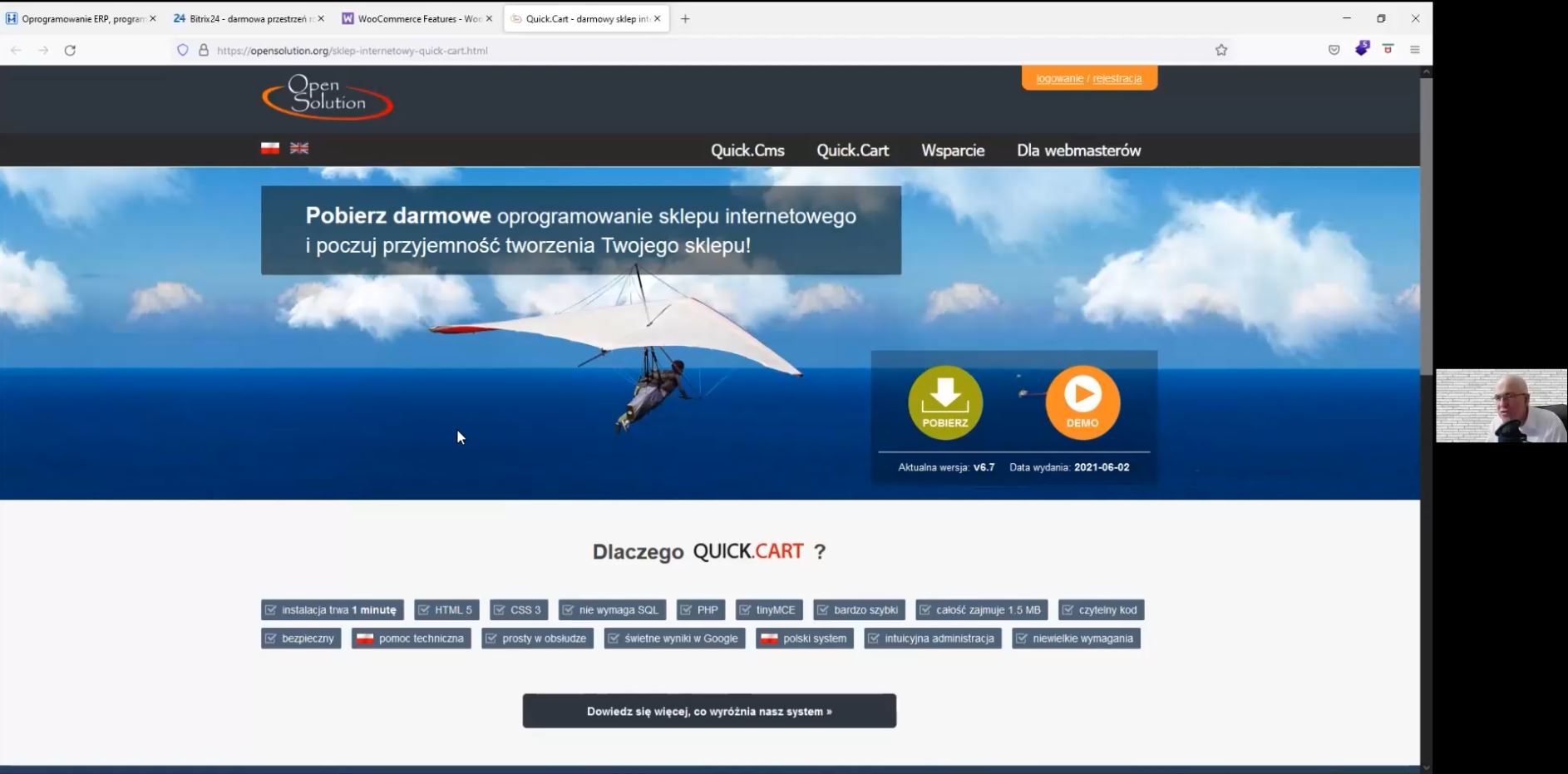
Task: Click the tinyMCE feature tag
Action: click(769, 610)
